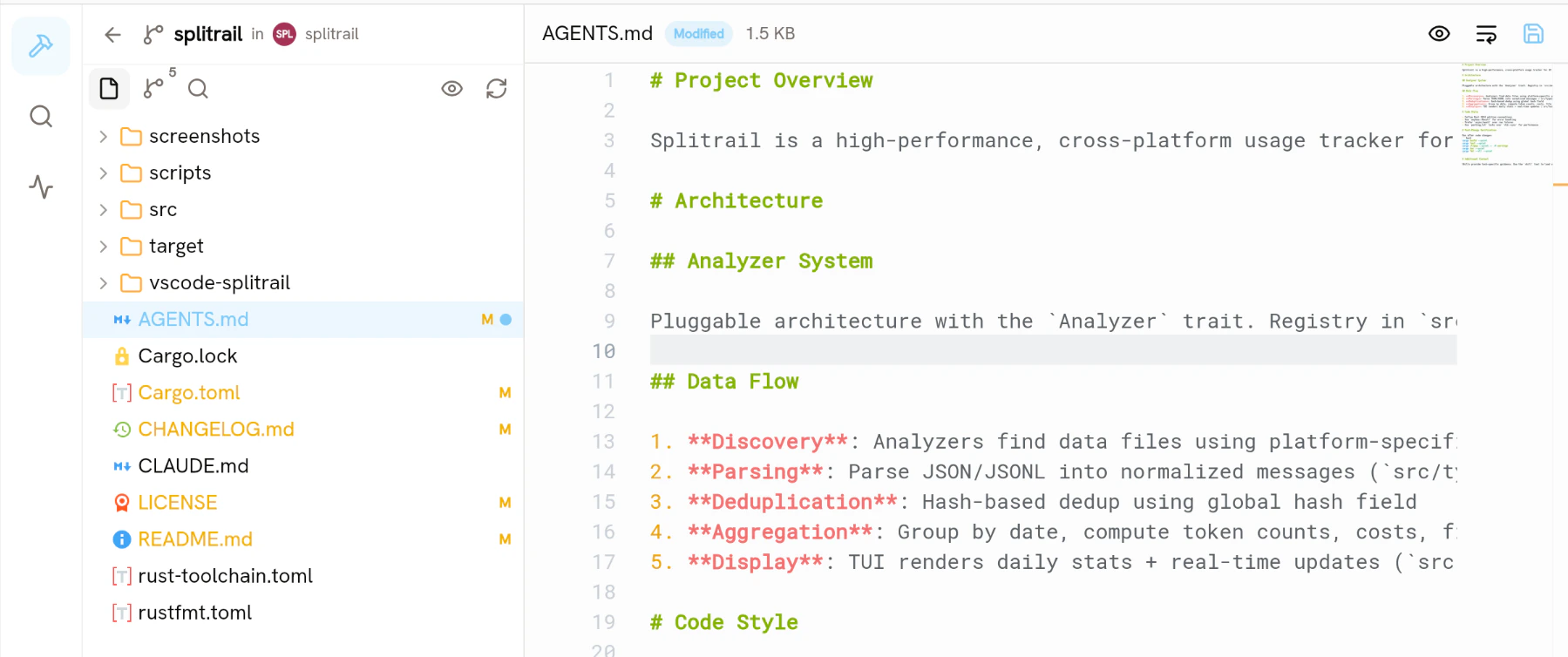Click the markdown icon of AGENTS.md
This screenshot has width=1568, height=657.
coord(122,320)
